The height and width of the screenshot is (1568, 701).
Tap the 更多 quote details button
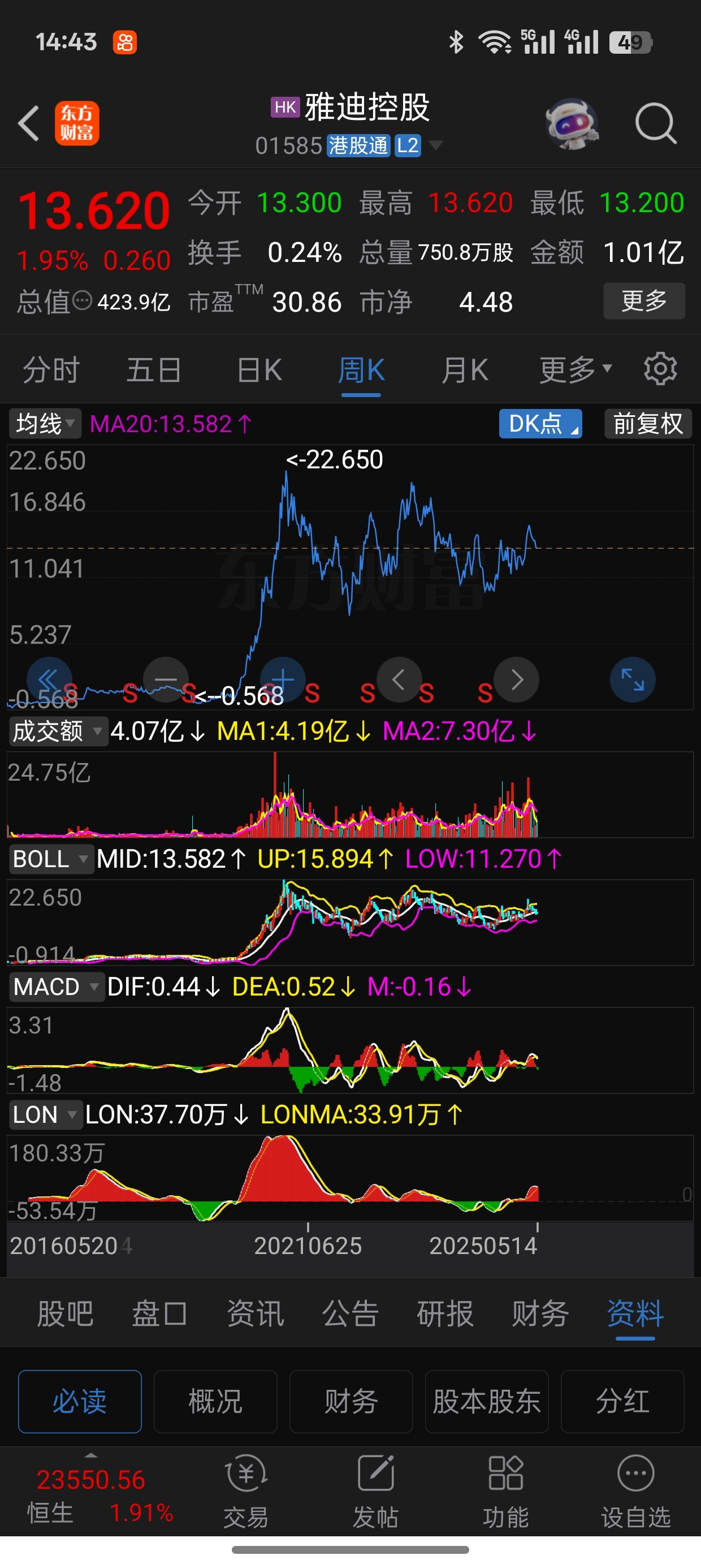tap(644, 301)
